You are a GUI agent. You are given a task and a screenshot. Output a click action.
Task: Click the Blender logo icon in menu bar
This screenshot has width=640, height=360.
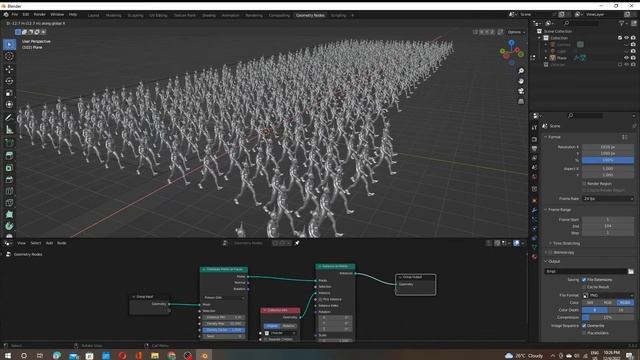6,14
